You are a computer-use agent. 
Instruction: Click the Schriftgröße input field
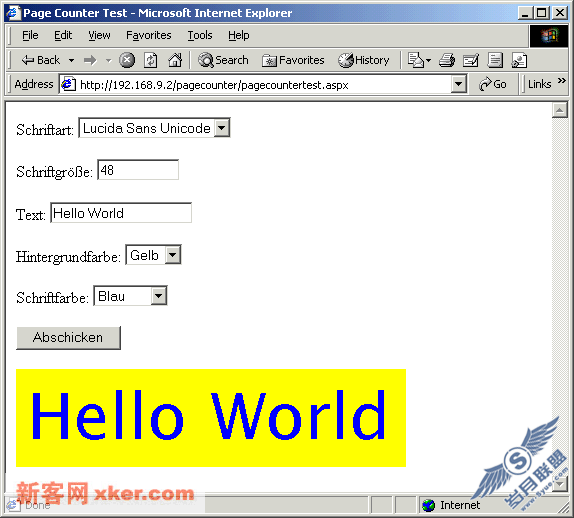click(138, 170)
